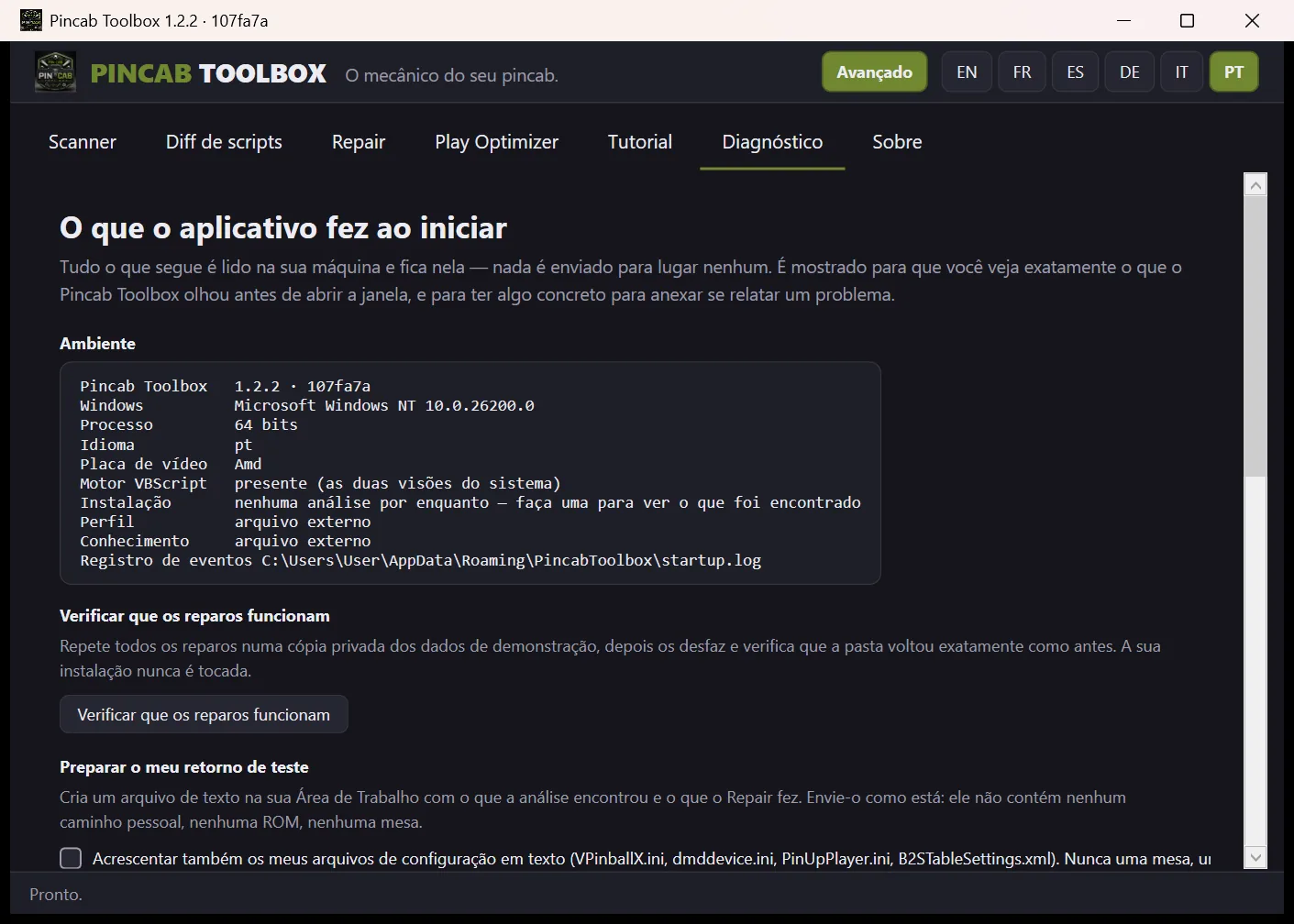The height and width of the screenshot is (924, 1294).
Task: Switch language to EN
Action: (x=967, y=72)
